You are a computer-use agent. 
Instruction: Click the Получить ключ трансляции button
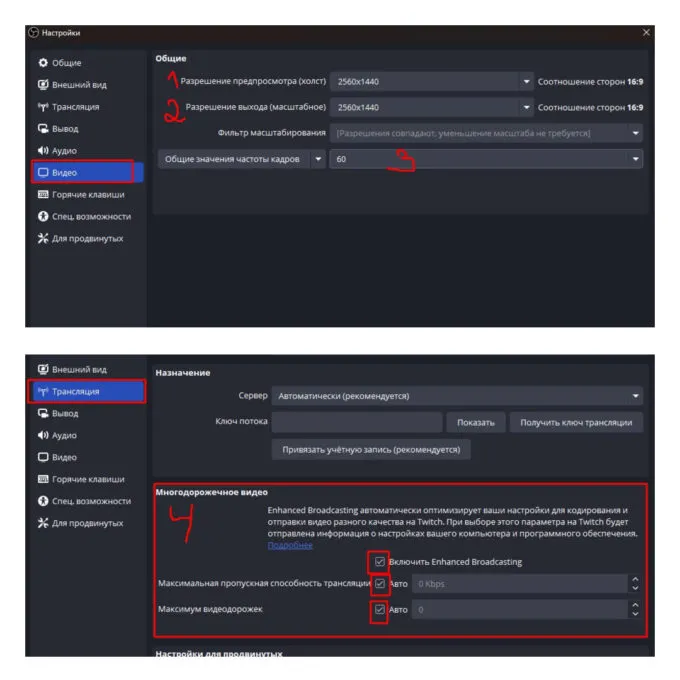576,423
